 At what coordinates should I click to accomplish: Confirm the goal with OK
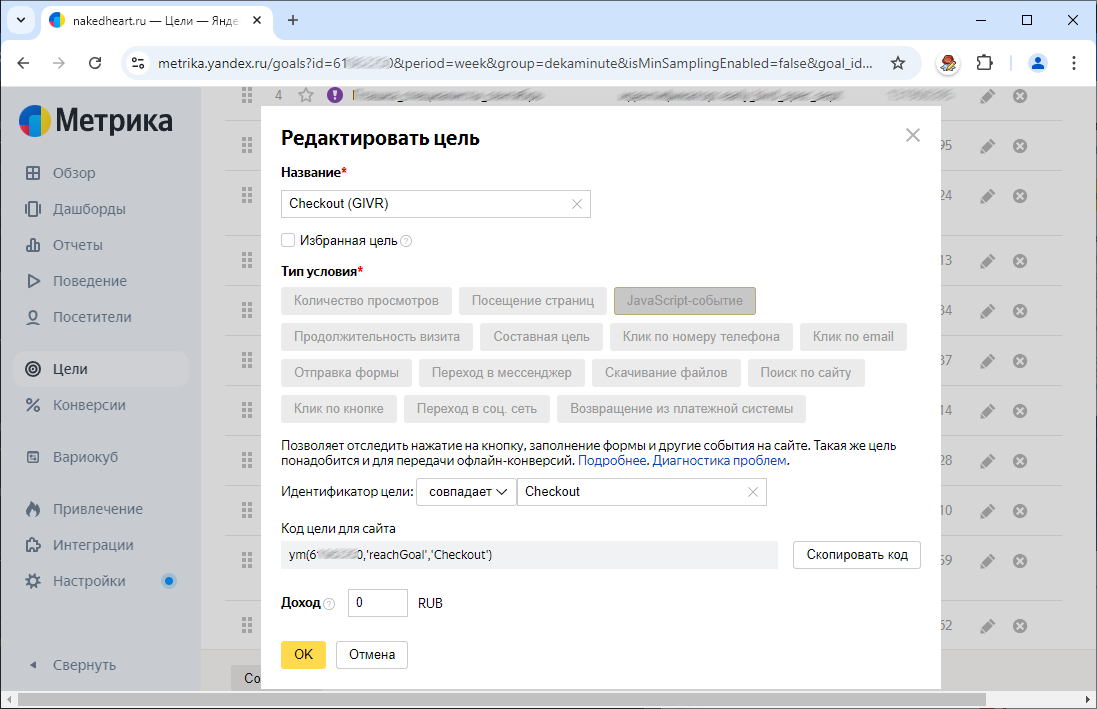[x=303, y=655]
